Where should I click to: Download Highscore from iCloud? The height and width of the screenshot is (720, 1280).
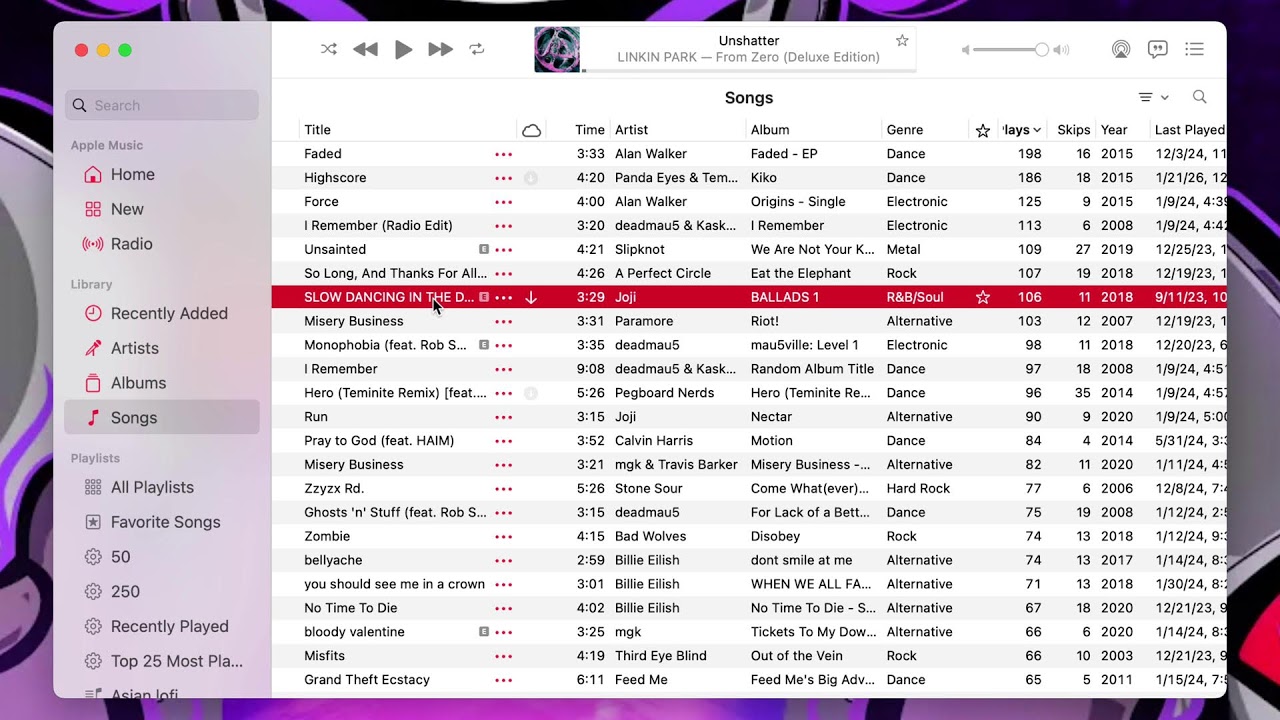(531, 178)
